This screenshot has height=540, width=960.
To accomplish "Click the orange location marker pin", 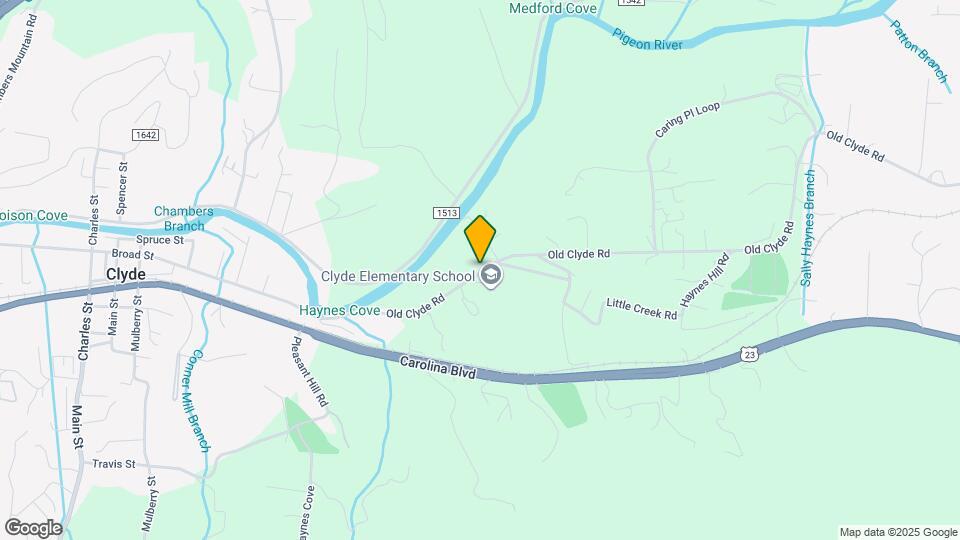I will pyautogui.click(x=480, y=239).
